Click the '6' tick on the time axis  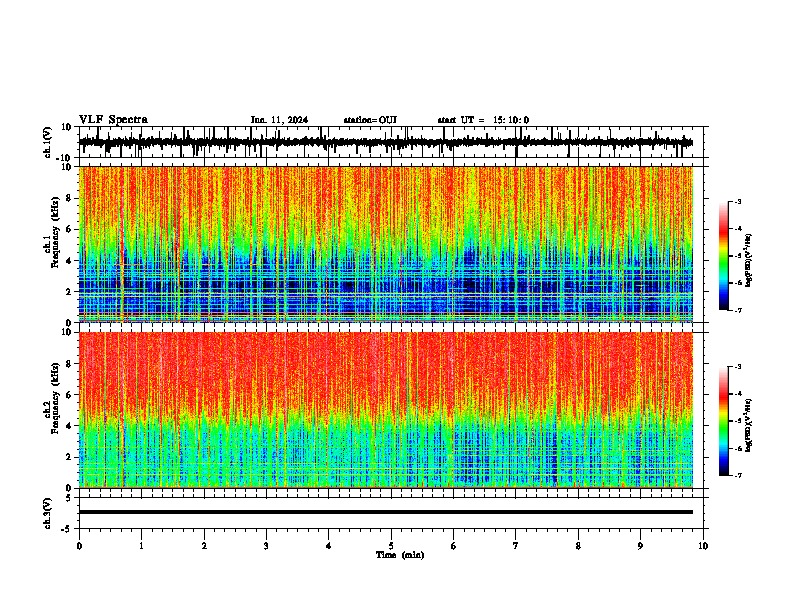tap(453, 546)
